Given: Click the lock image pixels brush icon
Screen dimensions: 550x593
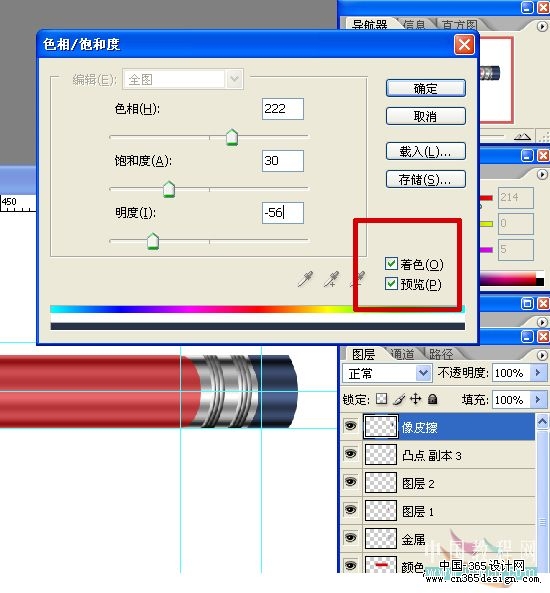Looking at the screenshot, I should point(399,399).
